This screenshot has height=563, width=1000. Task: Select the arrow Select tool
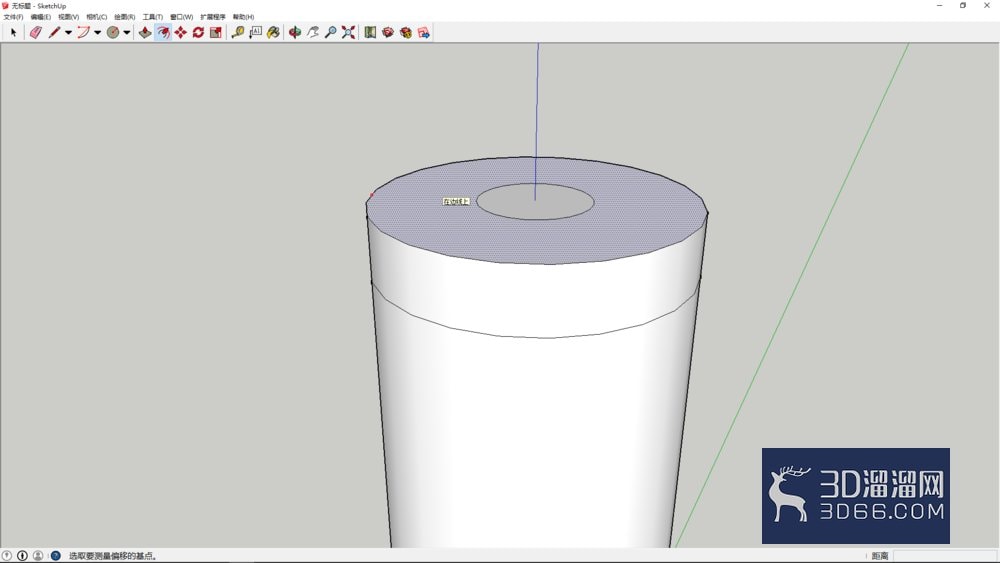tap(13, 32)
